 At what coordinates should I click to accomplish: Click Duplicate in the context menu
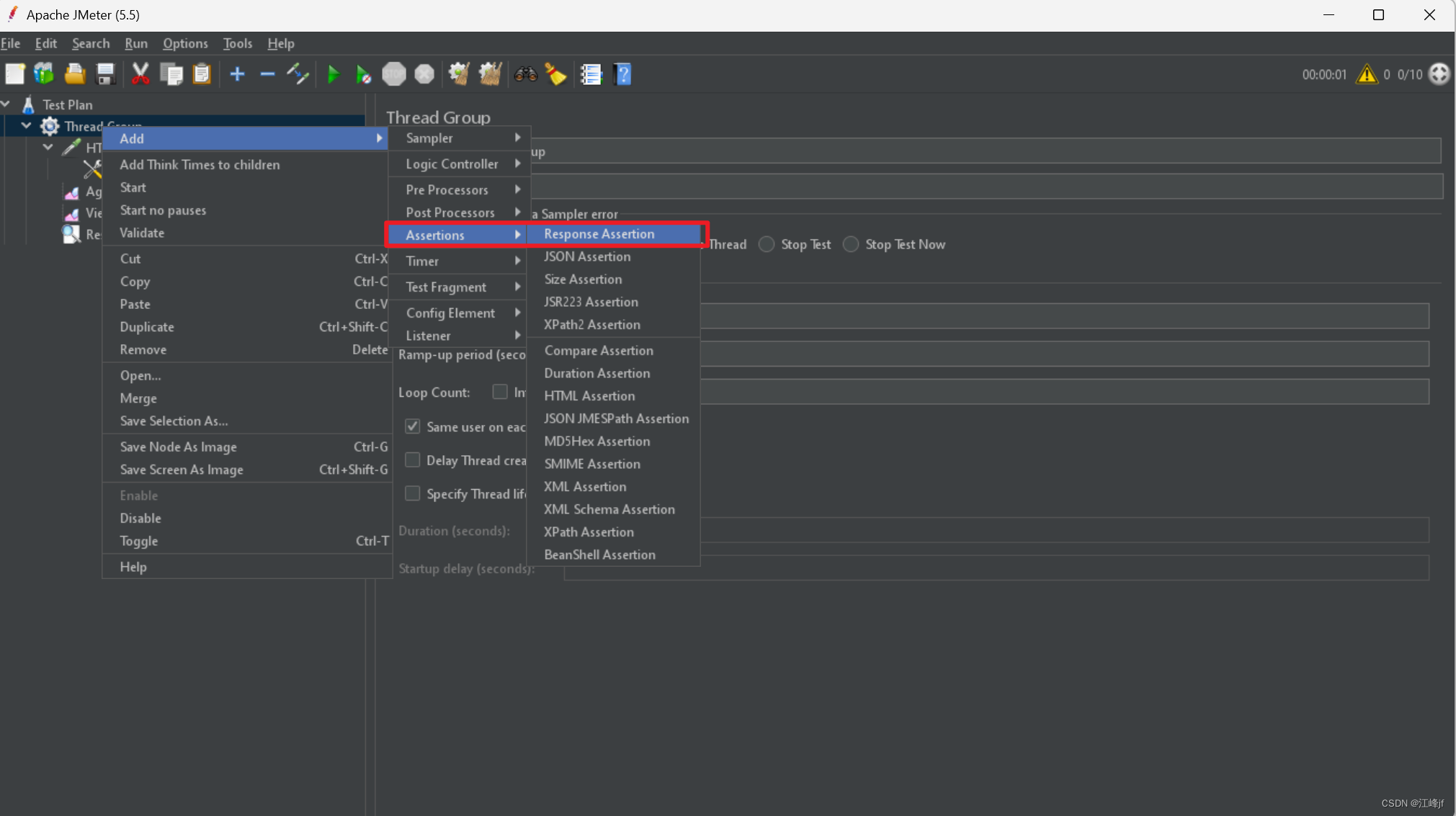click(147, 327)
